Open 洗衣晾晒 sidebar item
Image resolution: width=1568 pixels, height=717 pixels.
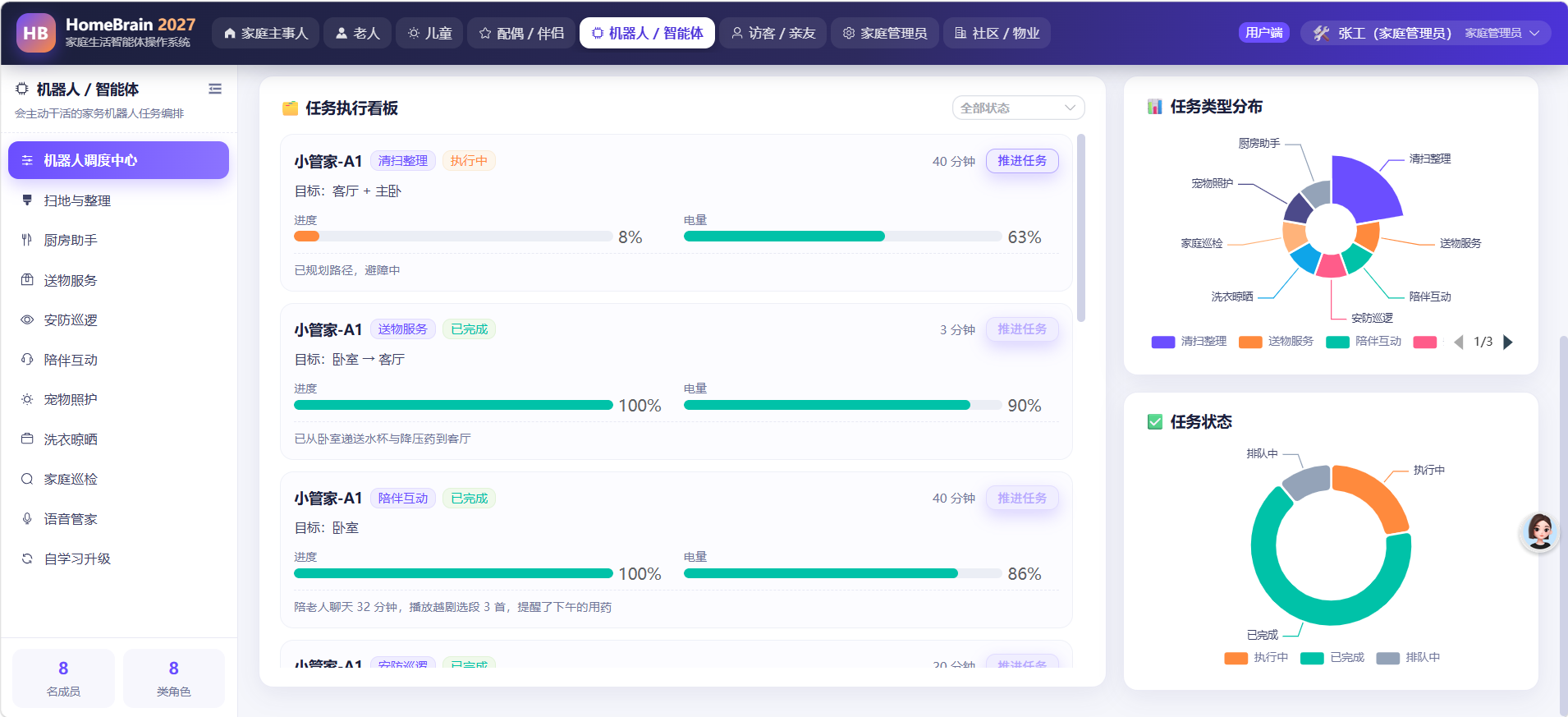(118, 439)
